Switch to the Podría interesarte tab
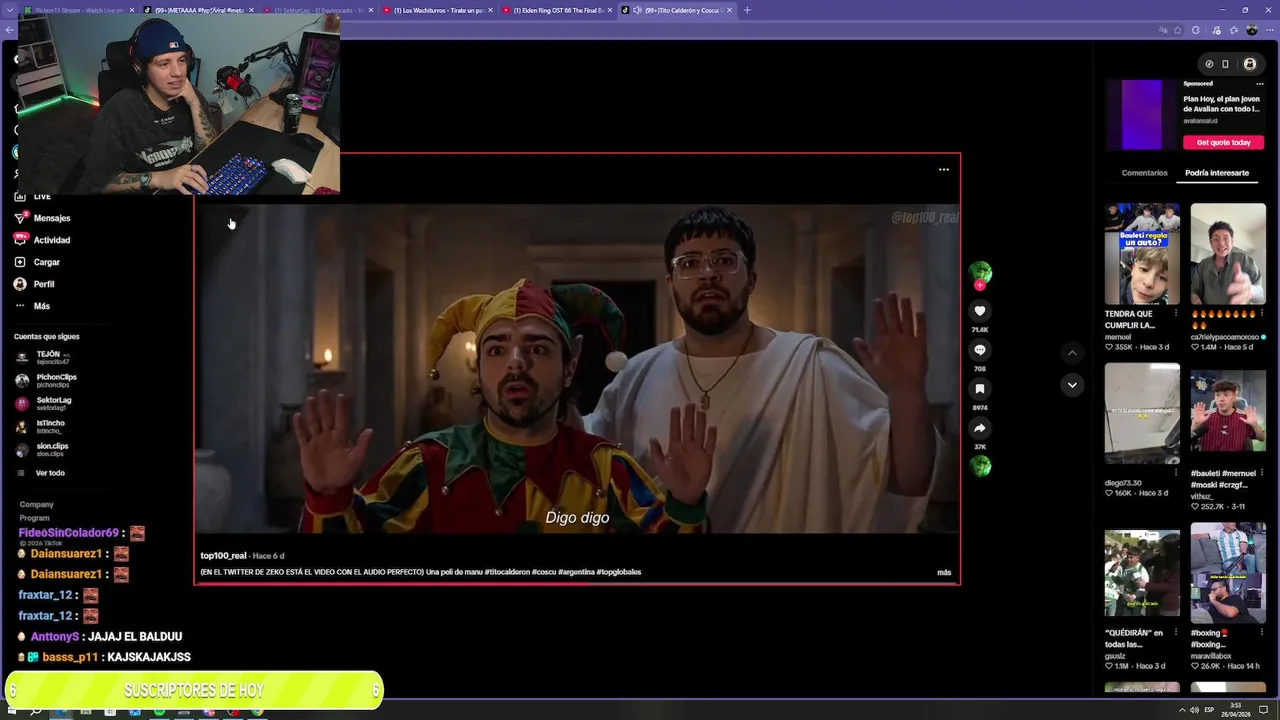The image size is (1280, 720). (x=1217, y=173)
